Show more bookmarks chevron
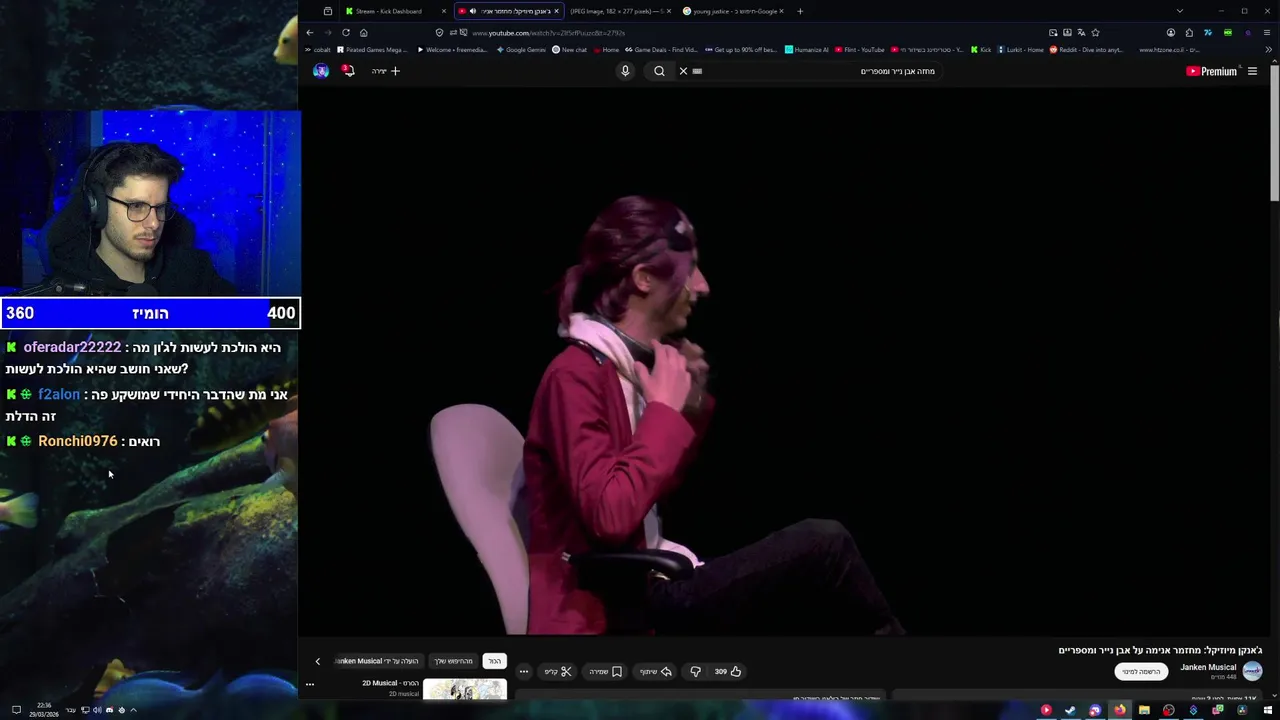1280x720 pixels. (x=1268, y=50)
